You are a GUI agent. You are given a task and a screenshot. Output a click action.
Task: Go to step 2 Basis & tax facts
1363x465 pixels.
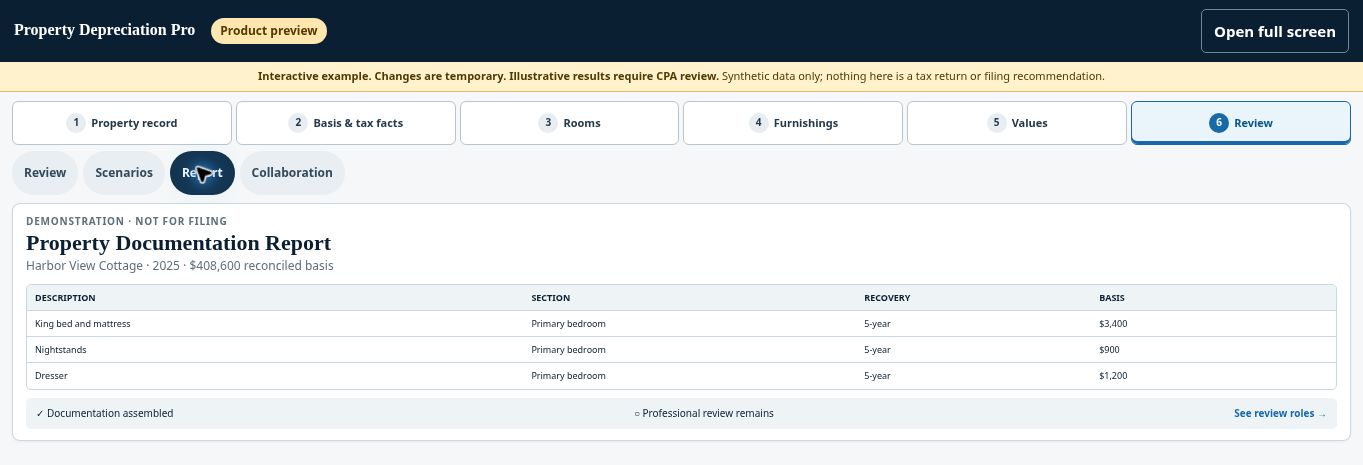click(x=346, y=123)
